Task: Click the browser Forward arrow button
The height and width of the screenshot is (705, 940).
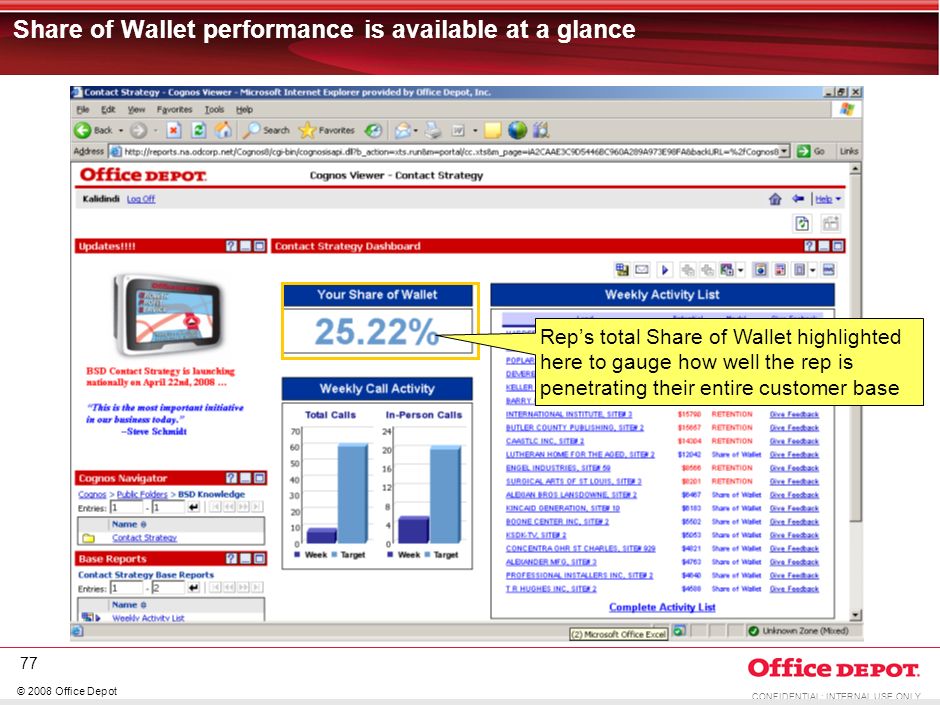Action: click(x=138, y=130)
